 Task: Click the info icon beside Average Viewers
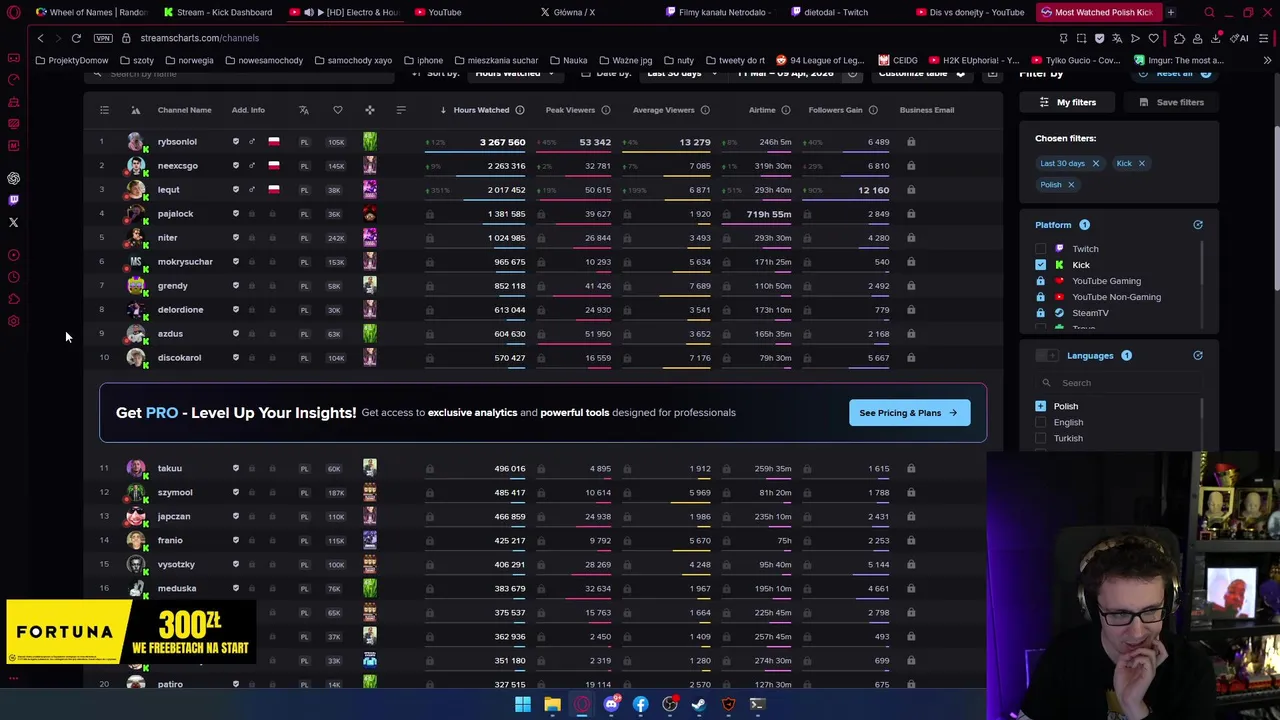pyautogui.click(x=705, y=110)
